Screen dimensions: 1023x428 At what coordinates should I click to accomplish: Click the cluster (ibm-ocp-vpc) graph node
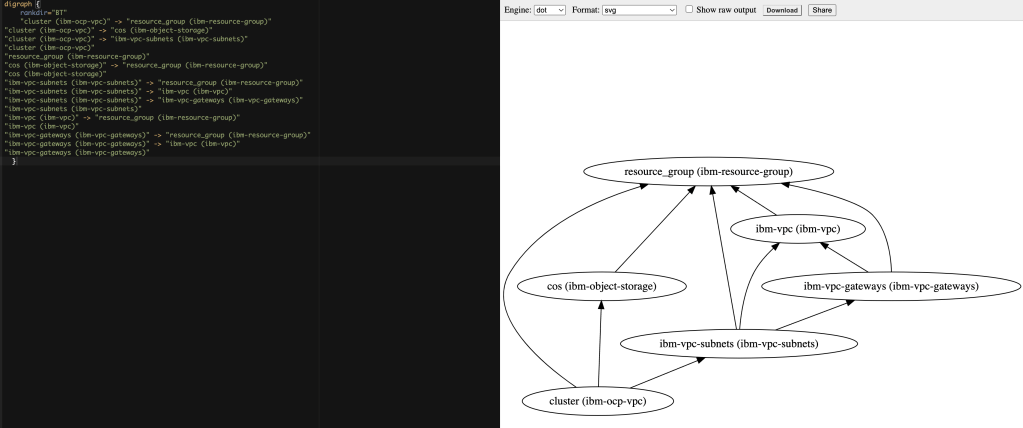(x=597, y=401)
